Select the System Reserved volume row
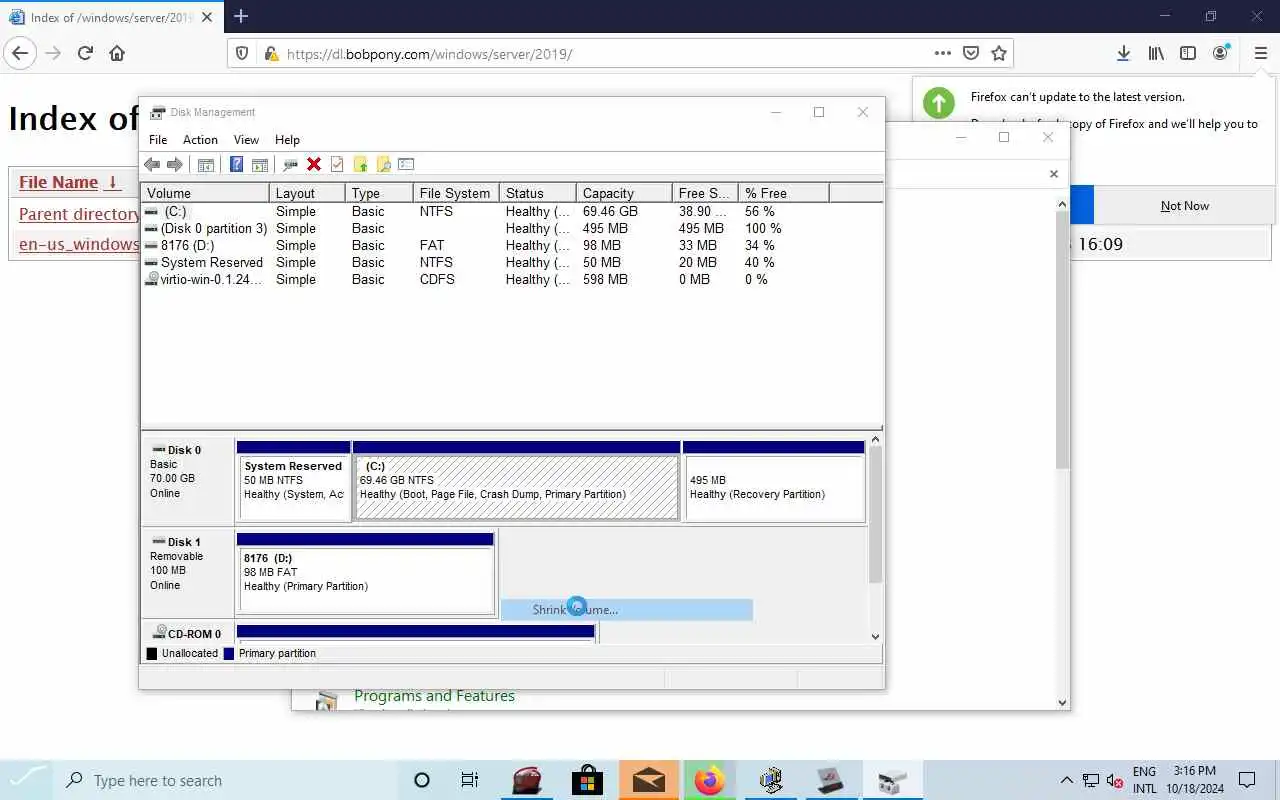Image resolution: width=1280 pixels, height=800 pixels. pos(513,262)
